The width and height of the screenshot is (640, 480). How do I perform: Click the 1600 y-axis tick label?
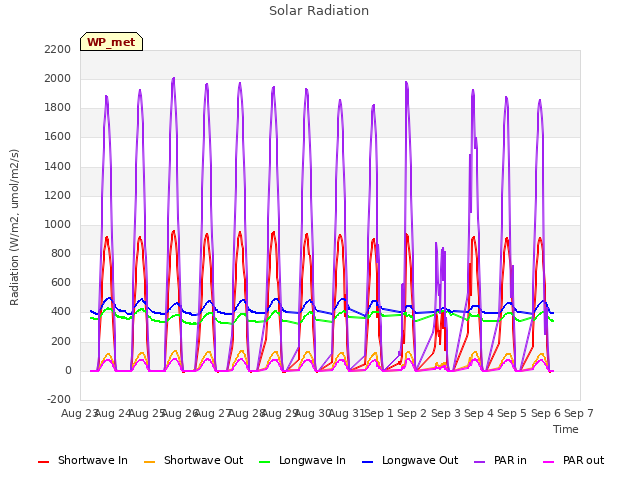pyautogui.click(x=58, y=137)
